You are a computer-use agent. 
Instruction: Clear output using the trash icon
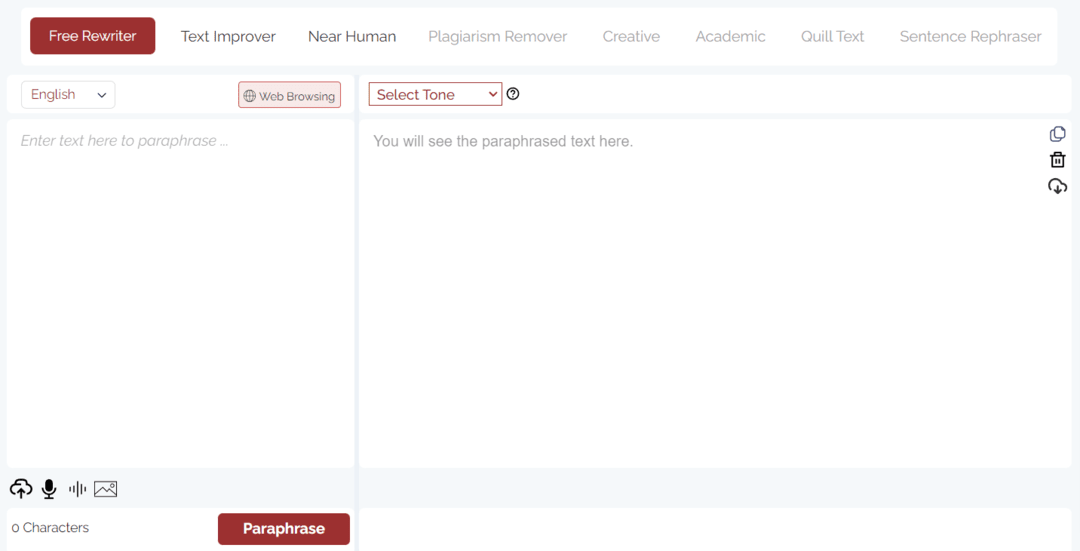tap(1057, 160)
